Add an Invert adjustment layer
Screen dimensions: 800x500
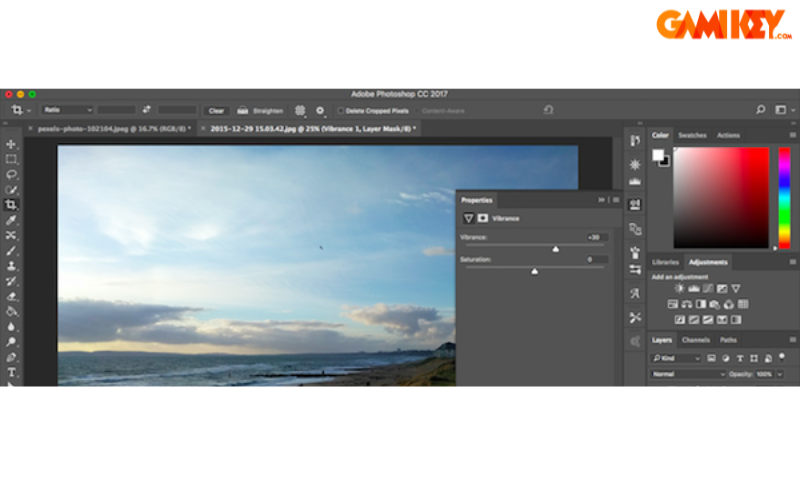pyautogui.click(x=680, y=320)
